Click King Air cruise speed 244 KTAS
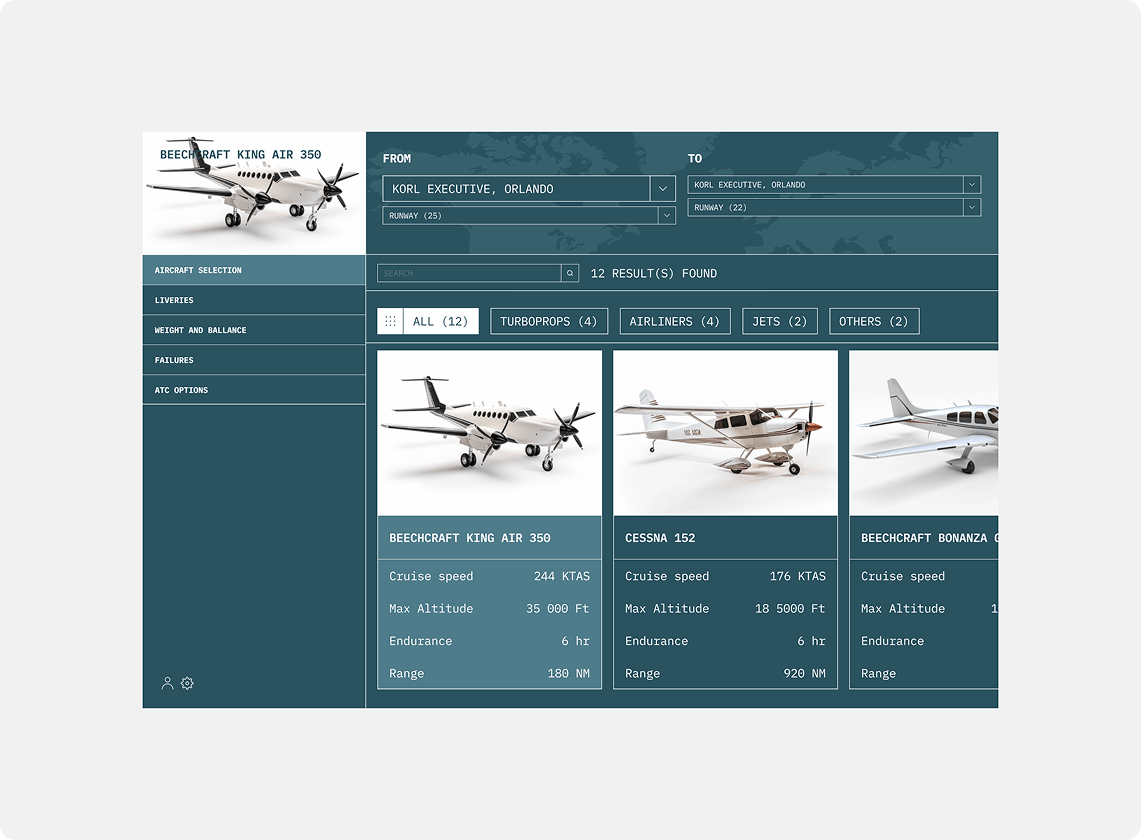 pos(562,576)
